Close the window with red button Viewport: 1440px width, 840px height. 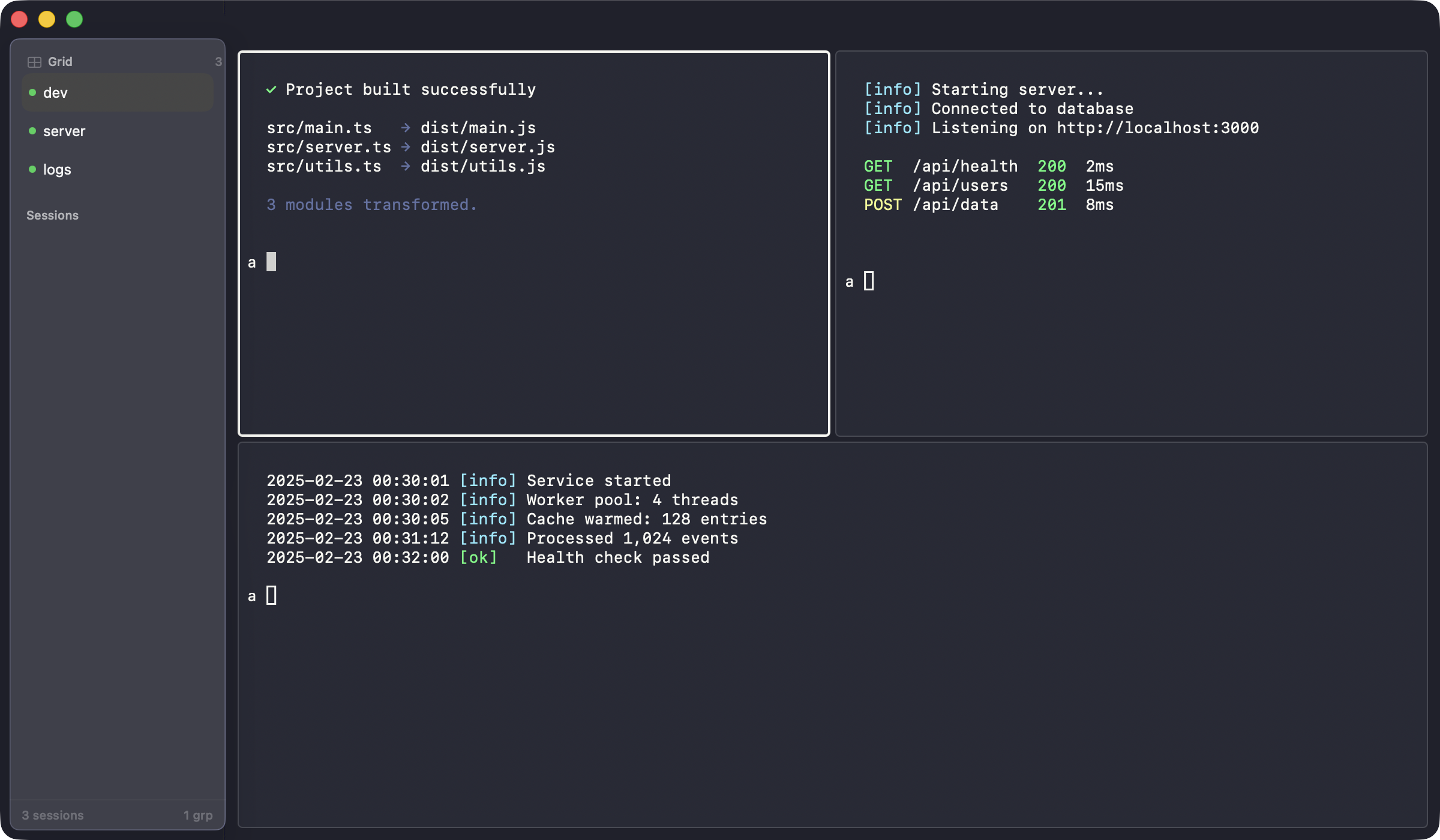(19, 19)
